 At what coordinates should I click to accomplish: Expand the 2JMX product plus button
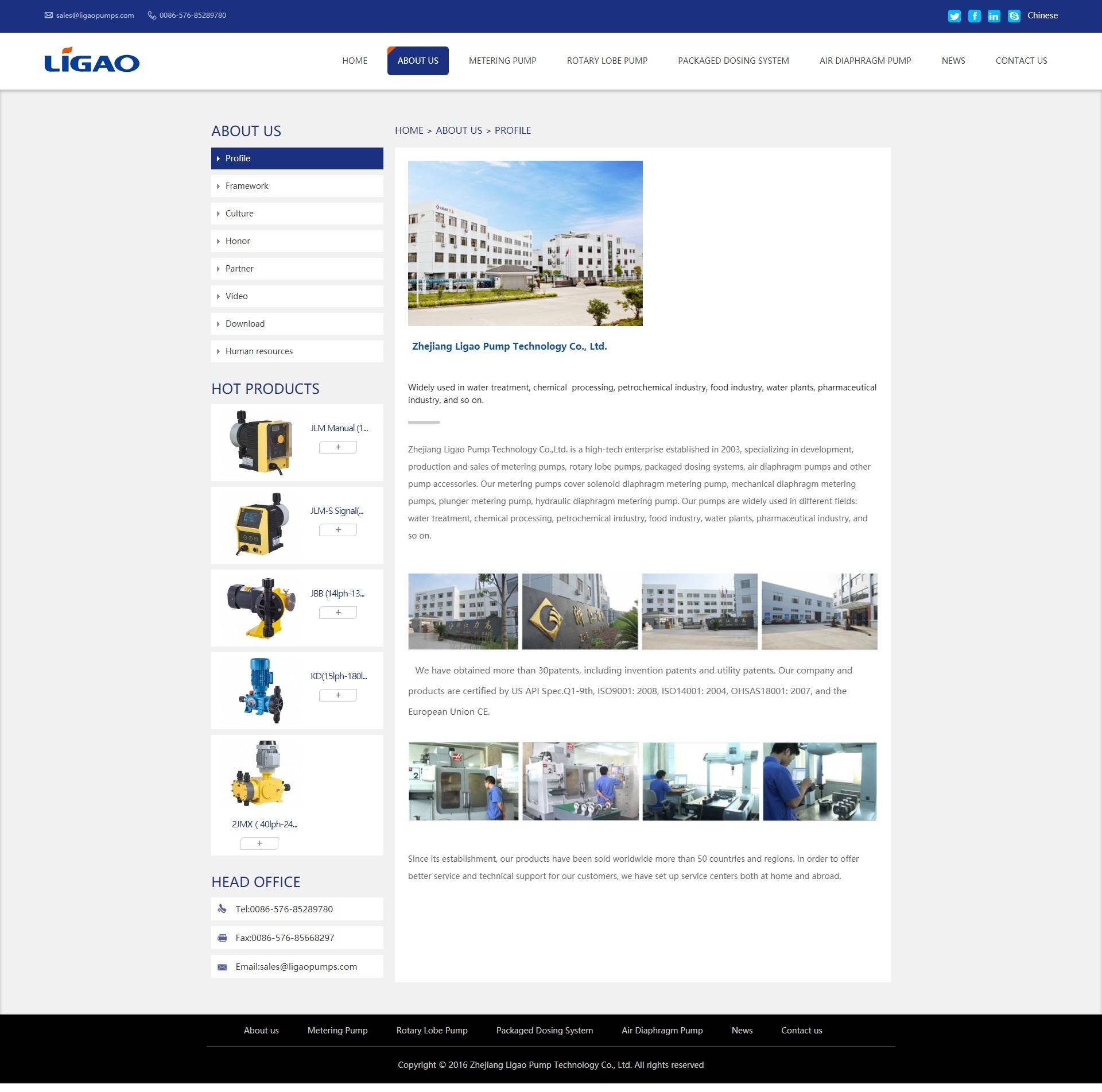click(259, 843)
